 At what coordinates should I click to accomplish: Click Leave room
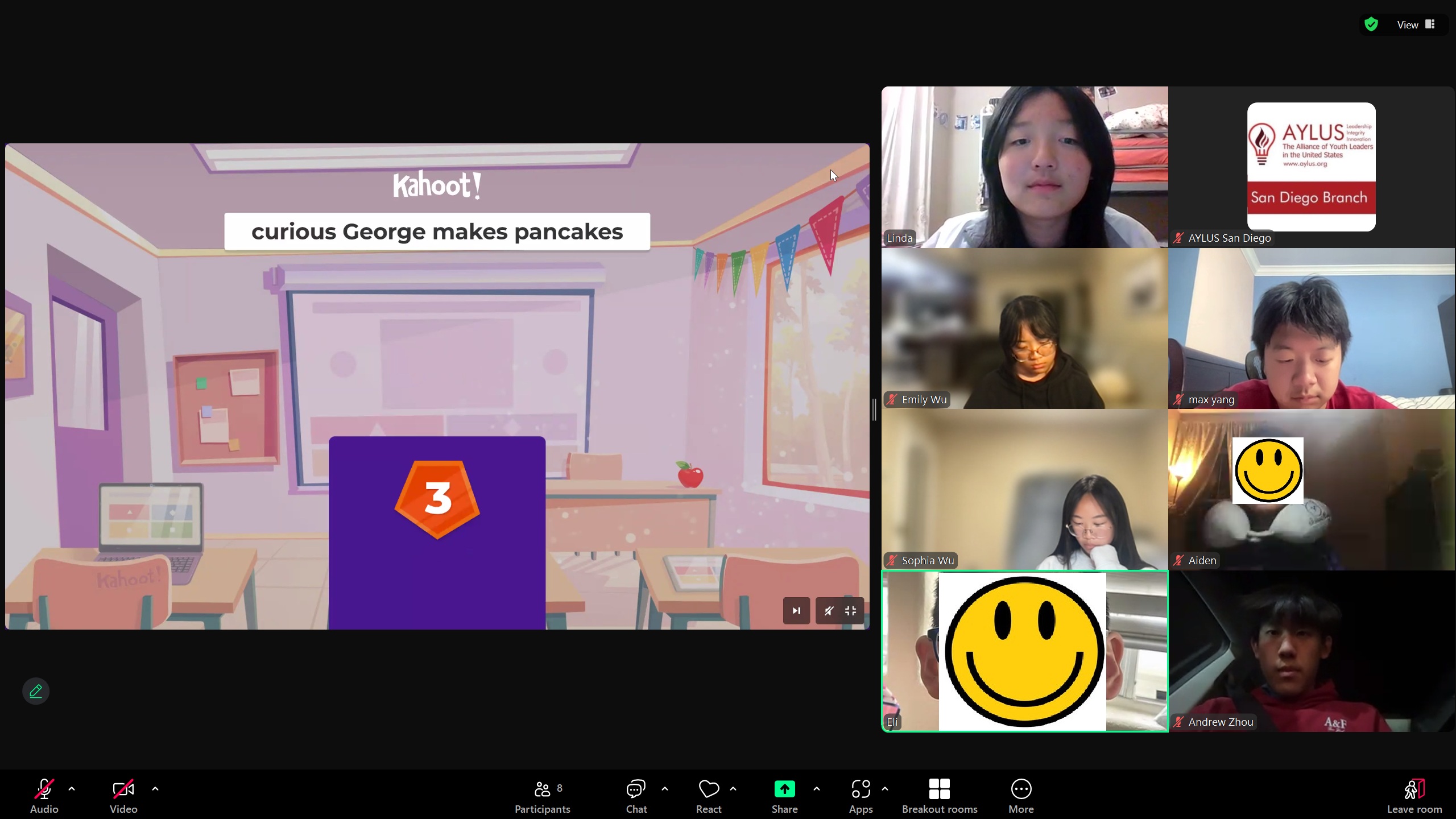pyautogui.click(x=1414, y=796)
